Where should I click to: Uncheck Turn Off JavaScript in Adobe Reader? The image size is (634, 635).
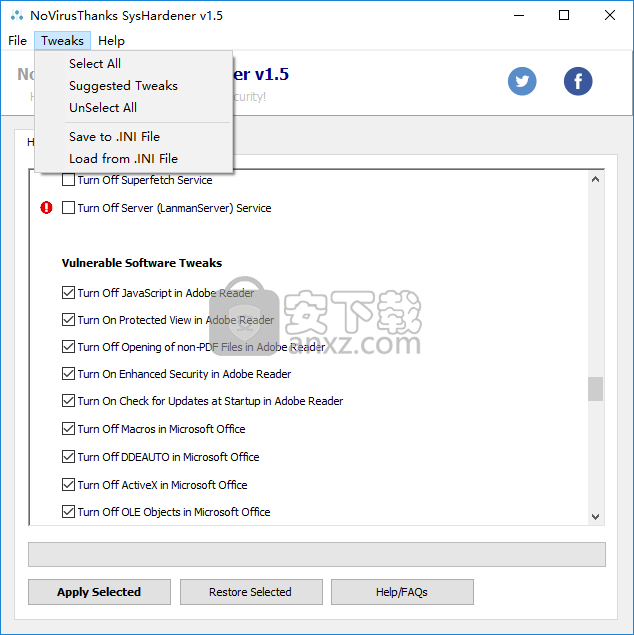click(68, 292)
